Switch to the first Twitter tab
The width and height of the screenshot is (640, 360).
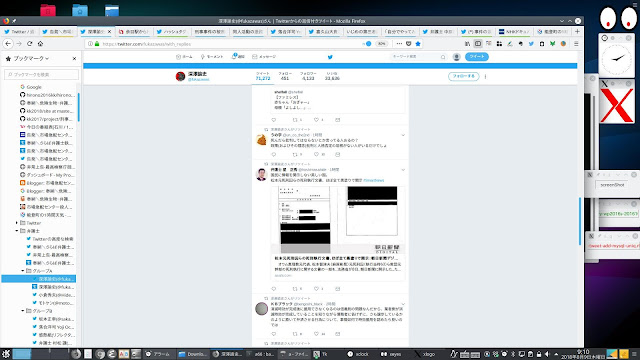19,31
